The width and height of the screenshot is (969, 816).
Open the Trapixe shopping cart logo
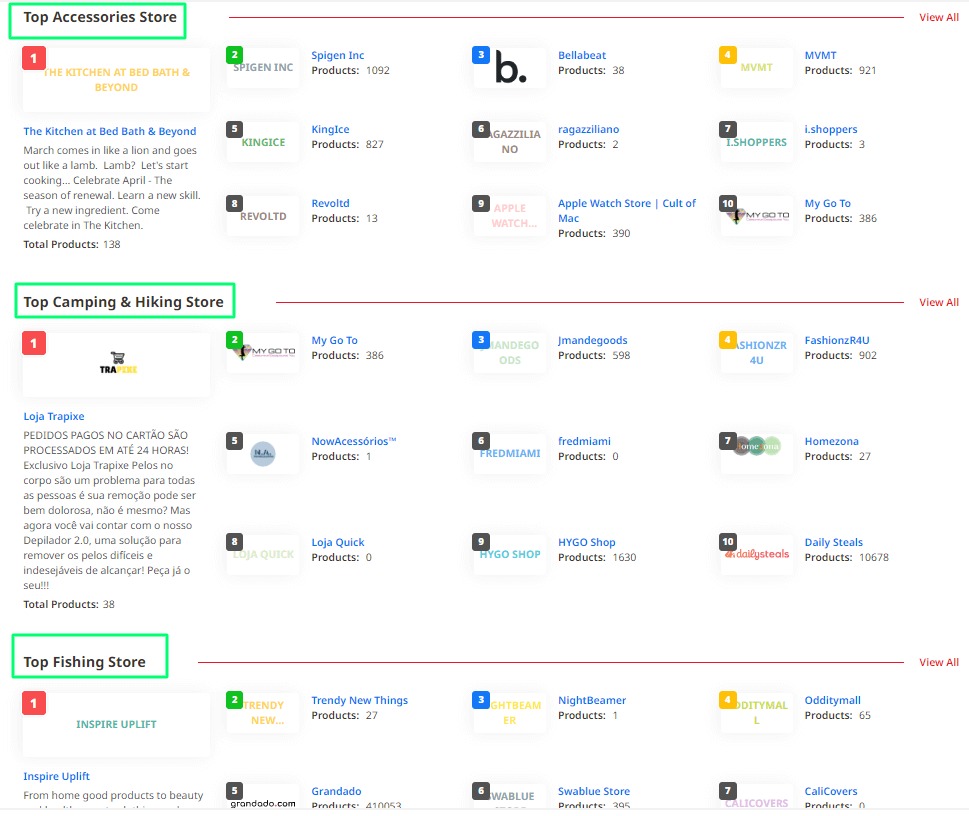[117, 363]
